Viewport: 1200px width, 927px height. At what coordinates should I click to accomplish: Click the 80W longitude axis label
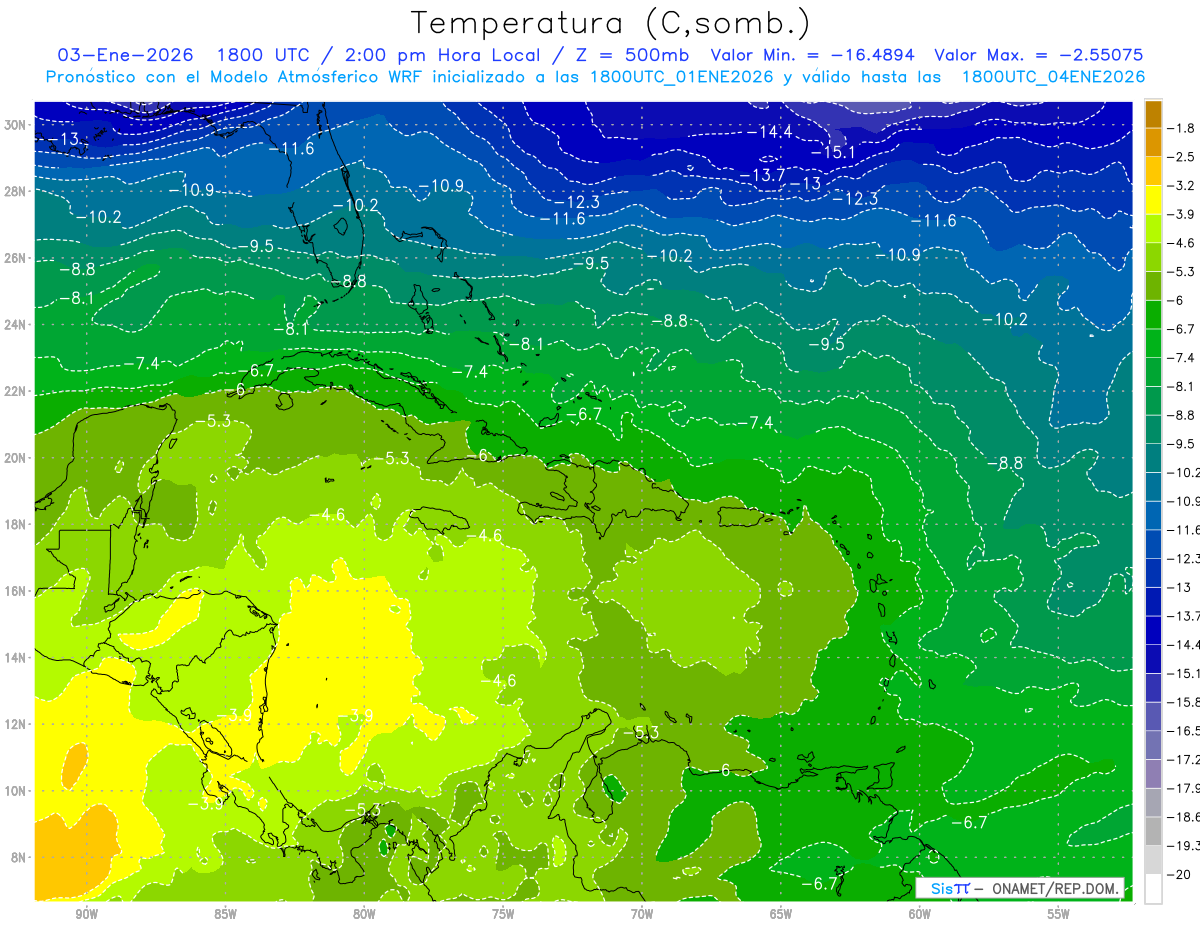pyautogui.click(x=364, y=914)
